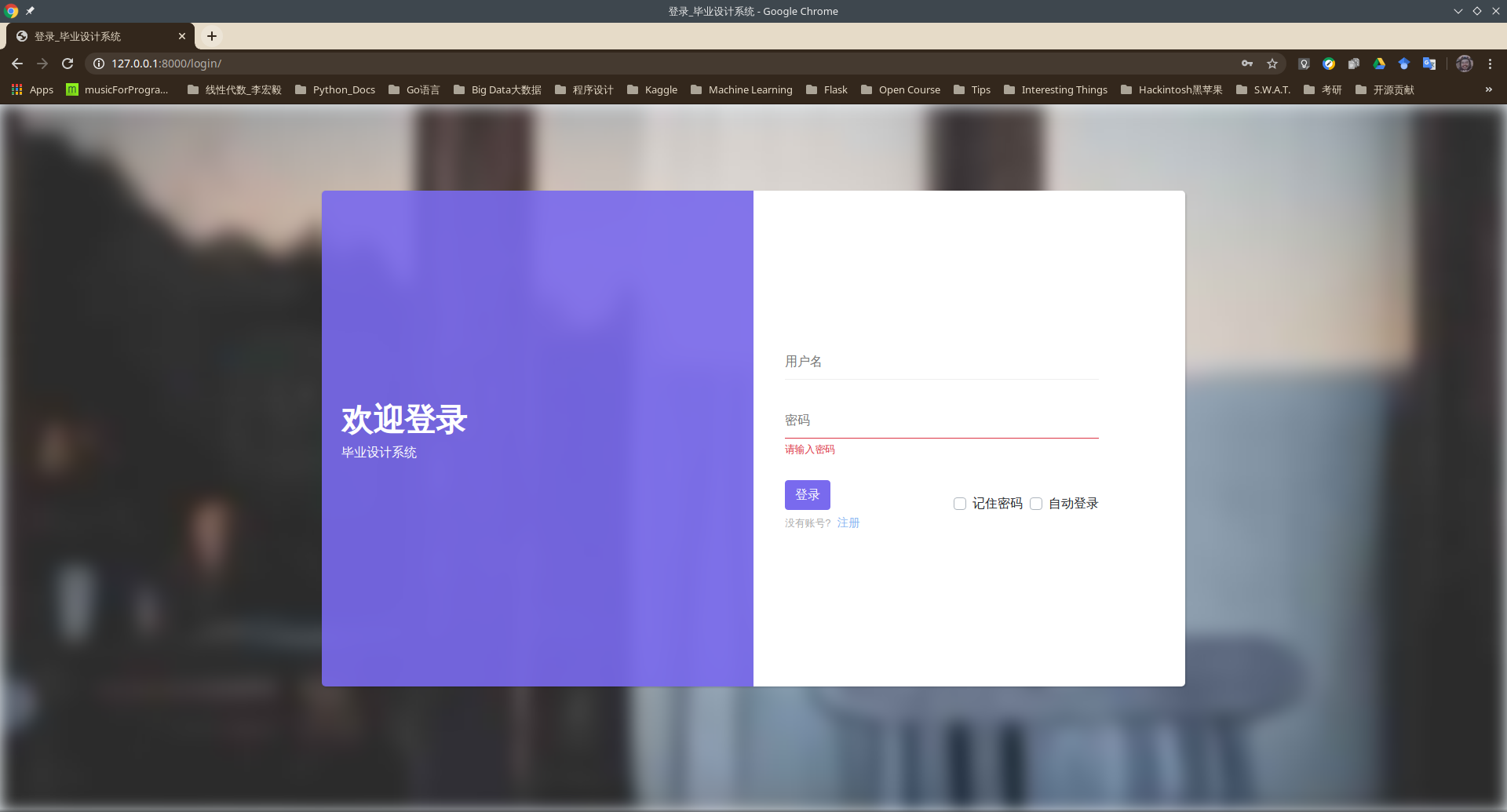Click the purple 登录 login button
The width and height of the screenshot is (1507, 812).
(x=808, y=495)
